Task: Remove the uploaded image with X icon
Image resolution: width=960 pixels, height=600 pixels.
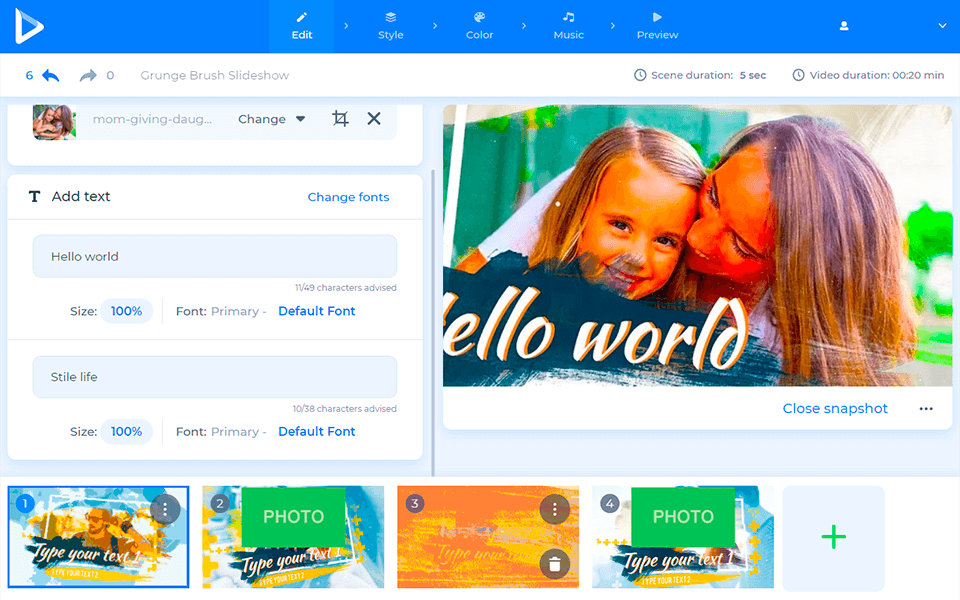Action: pyautogui.click(x=374, y=119)
